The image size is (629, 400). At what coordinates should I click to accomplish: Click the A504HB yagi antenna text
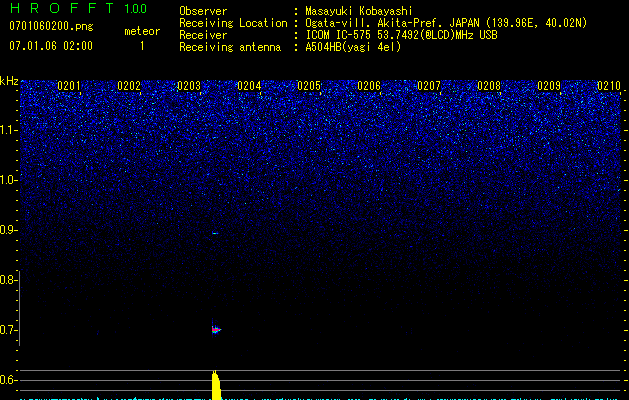tap(353, 46)
